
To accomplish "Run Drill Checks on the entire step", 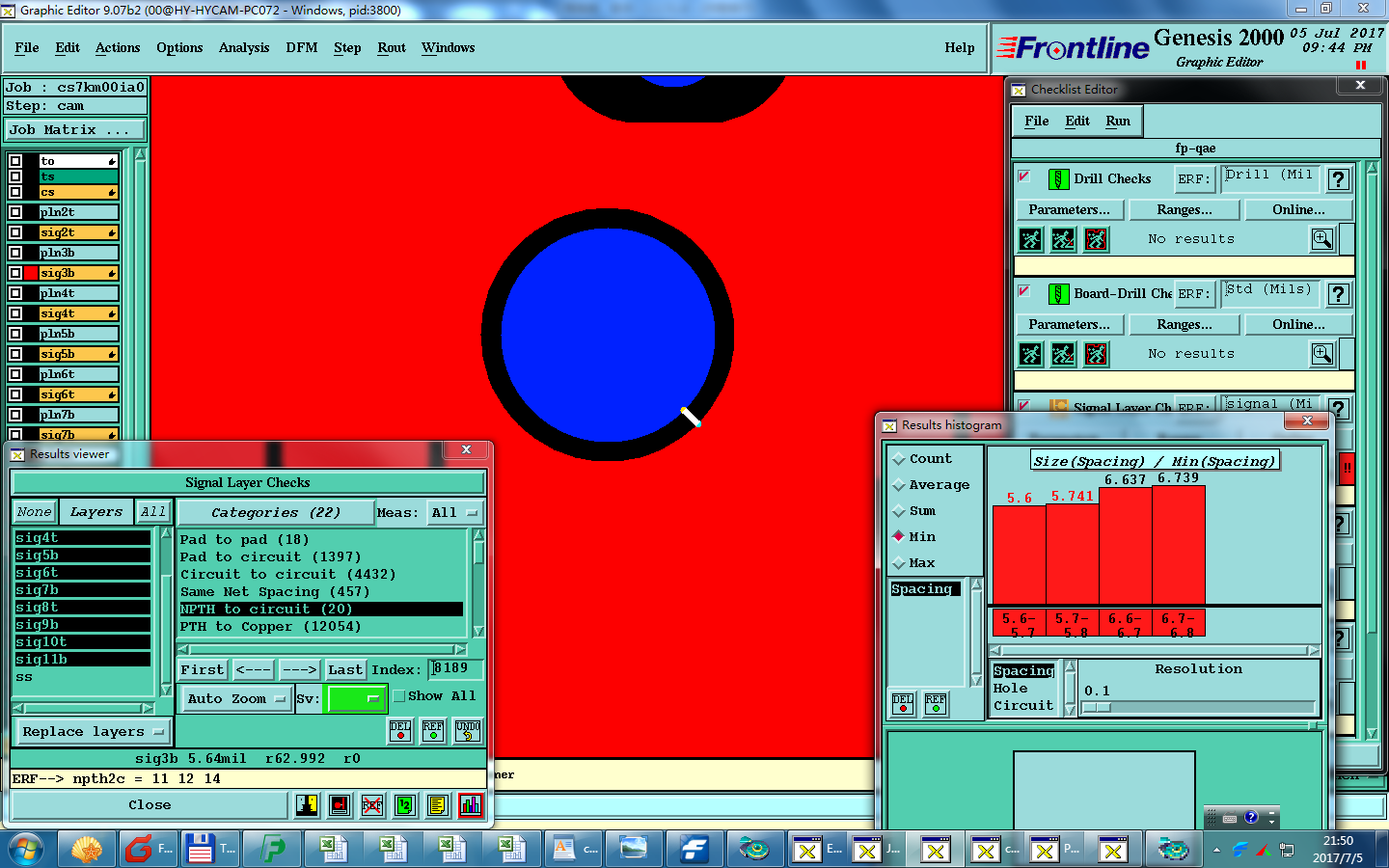I will tap(1031, 239).
